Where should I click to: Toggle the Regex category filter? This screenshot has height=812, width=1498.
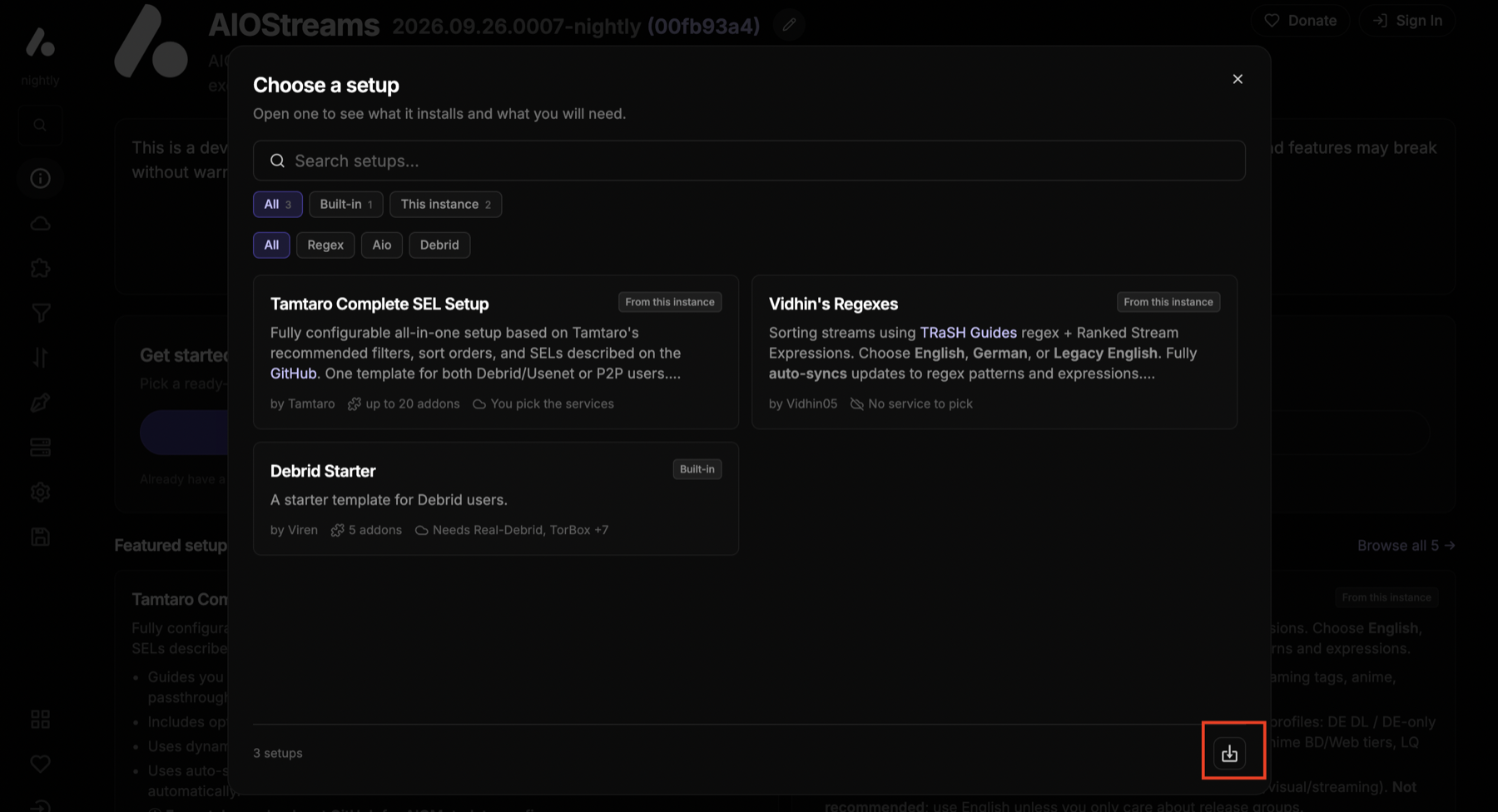click(x=325, y=245)
